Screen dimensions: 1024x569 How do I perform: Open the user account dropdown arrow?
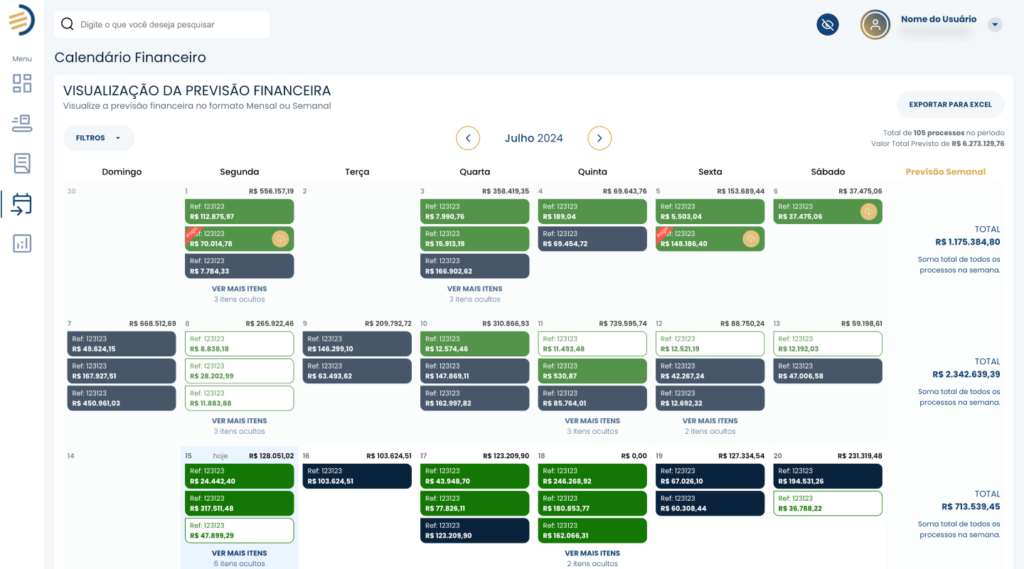click(x=994, y=25)
